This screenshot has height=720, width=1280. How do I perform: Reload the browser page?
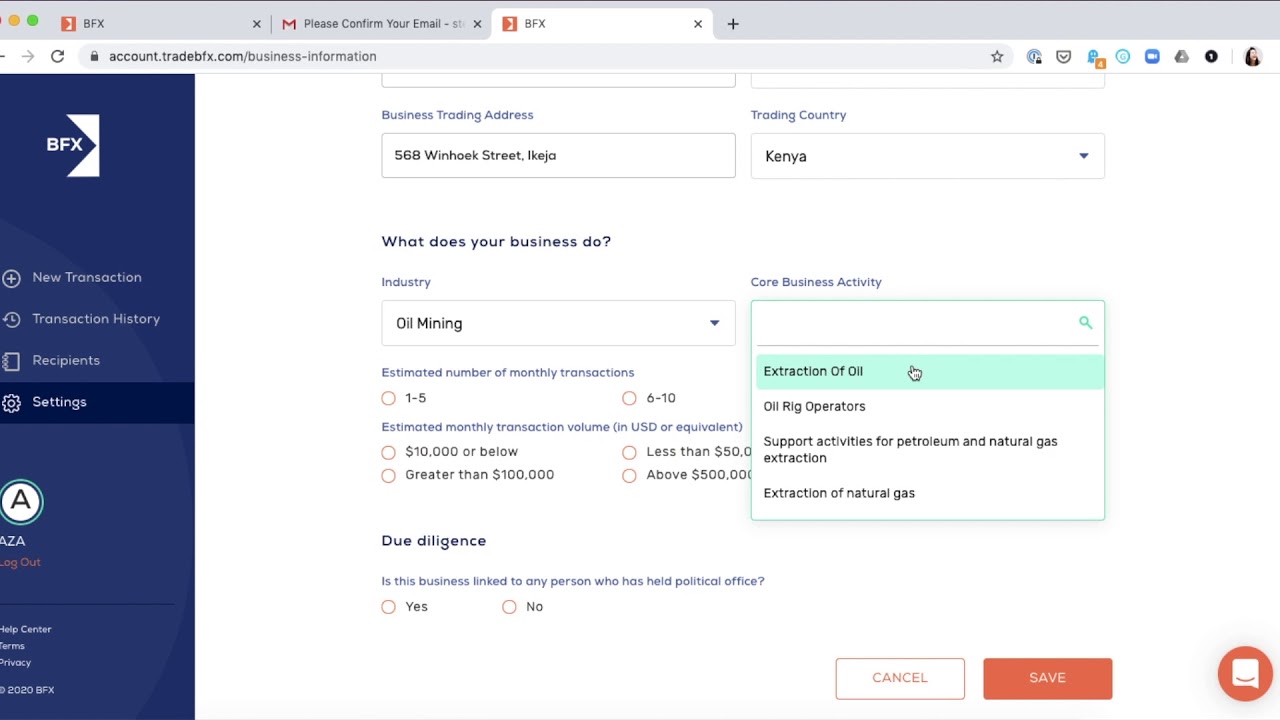click(58, 57)
